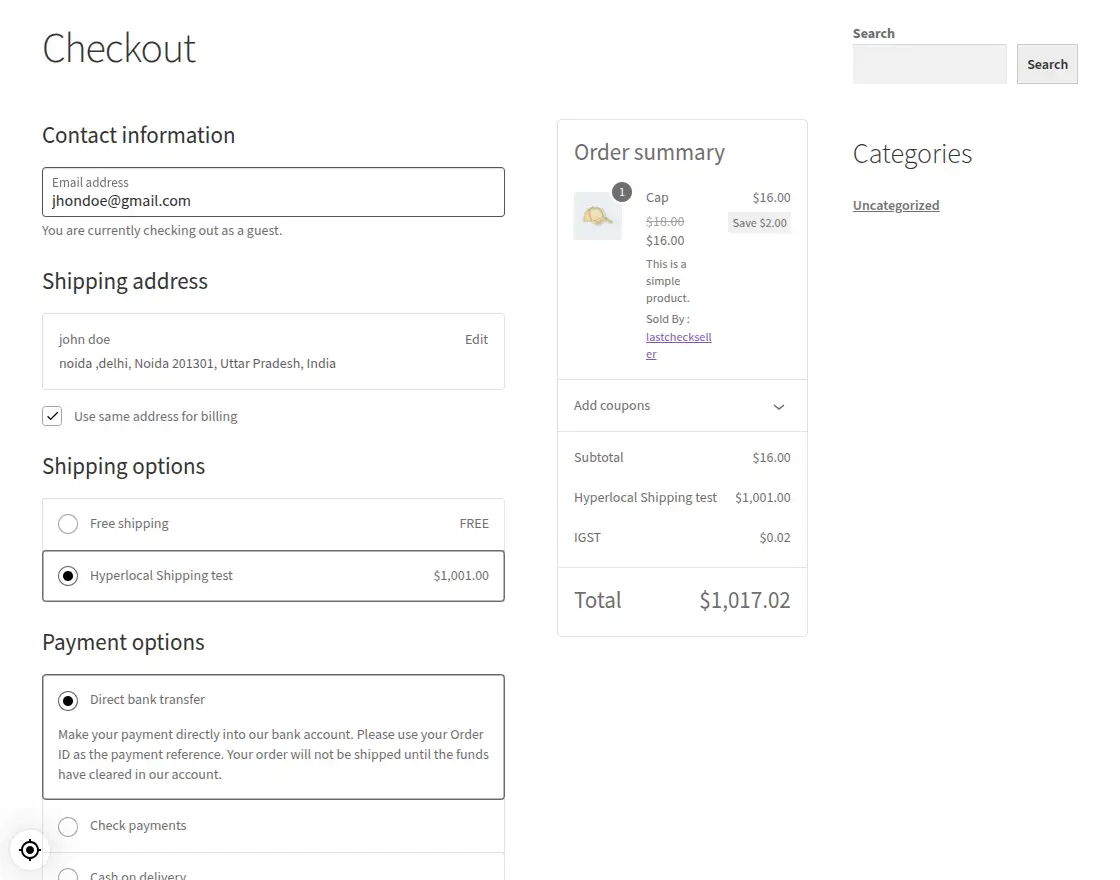The image size is (1120, 880).
Task: Click the FREE price label
Action: [x=474, y=524]
